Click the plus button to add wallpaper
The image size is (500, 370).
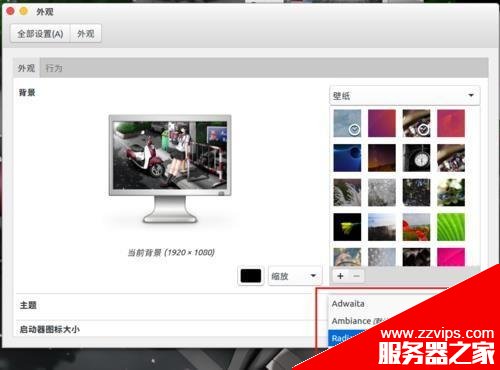coord(340,276)
